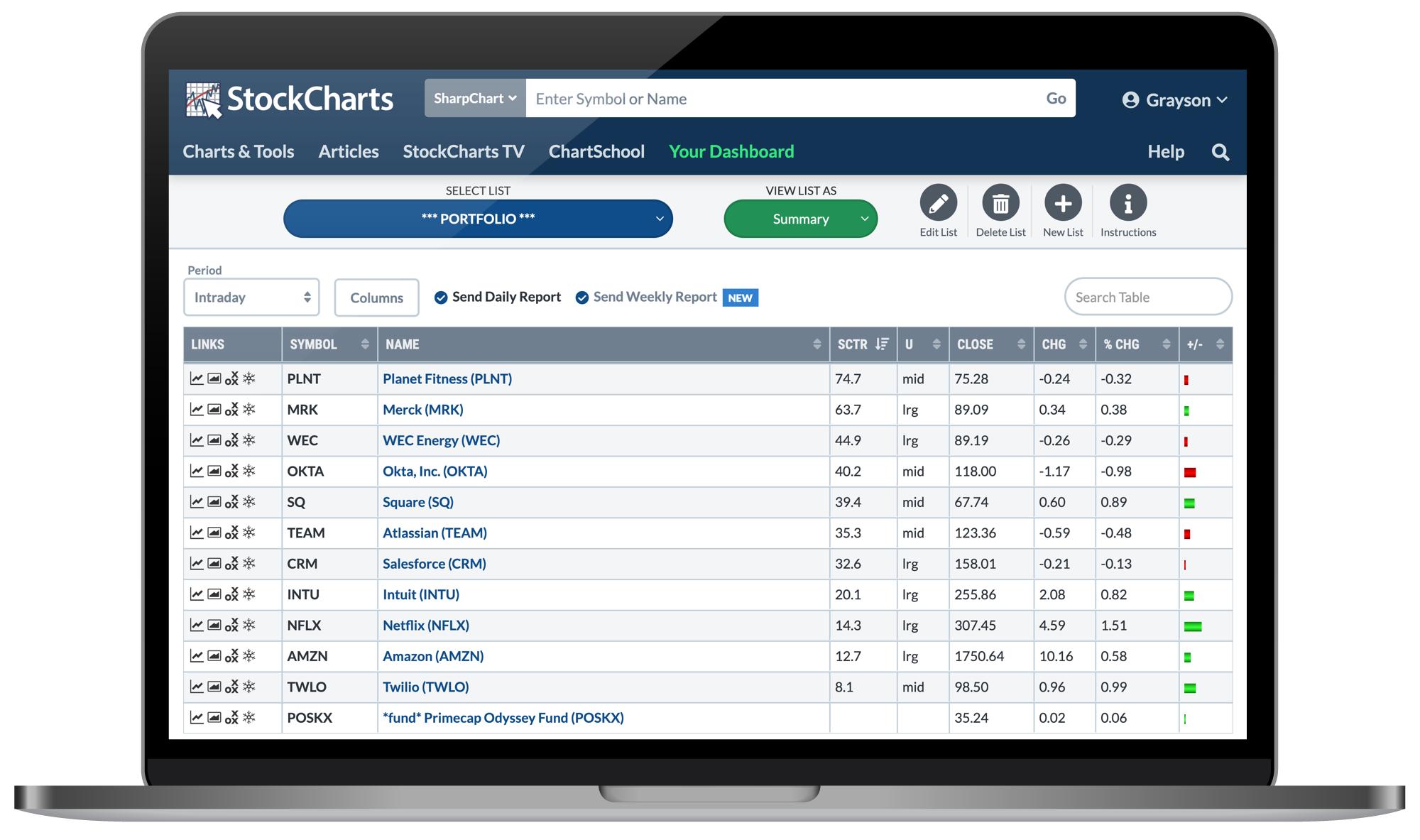Sort table by NAME column header
Image resolution: width=1420 pixels, height=840 pixels.
pos(603,344)
